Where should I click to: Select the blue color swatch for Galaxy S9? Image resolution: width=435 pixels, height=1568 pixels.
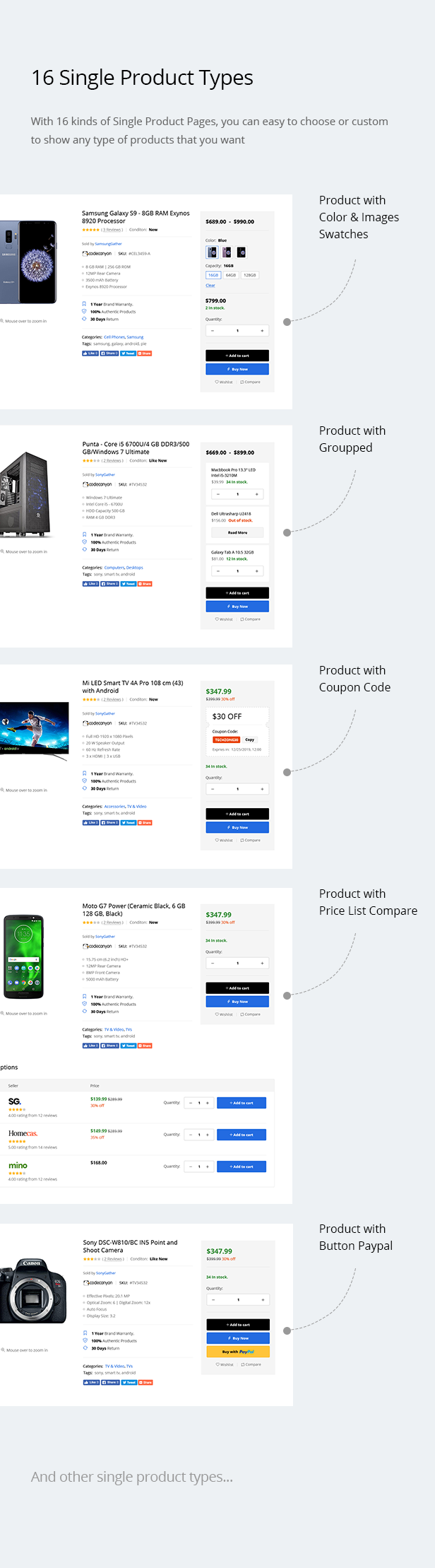212,252
